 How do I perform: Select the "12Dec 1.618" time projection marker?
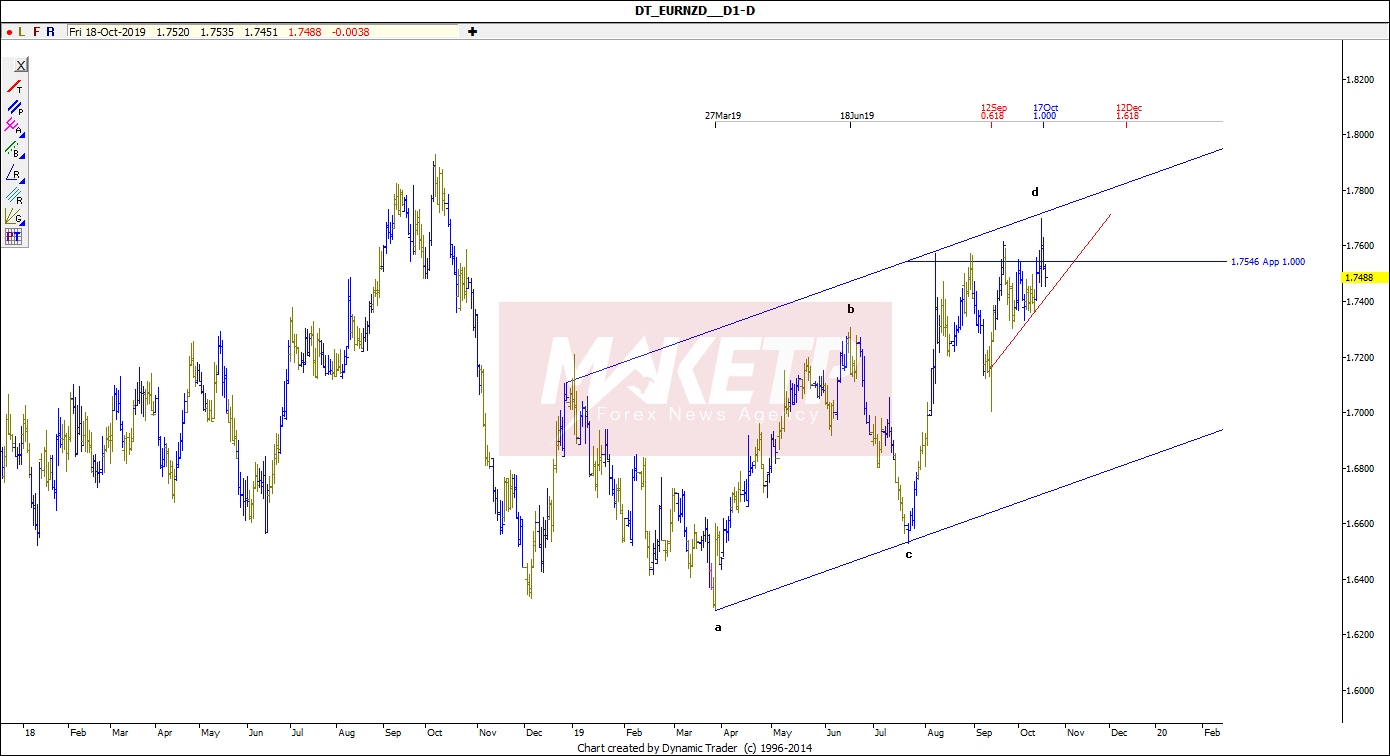click(1128, 111)
